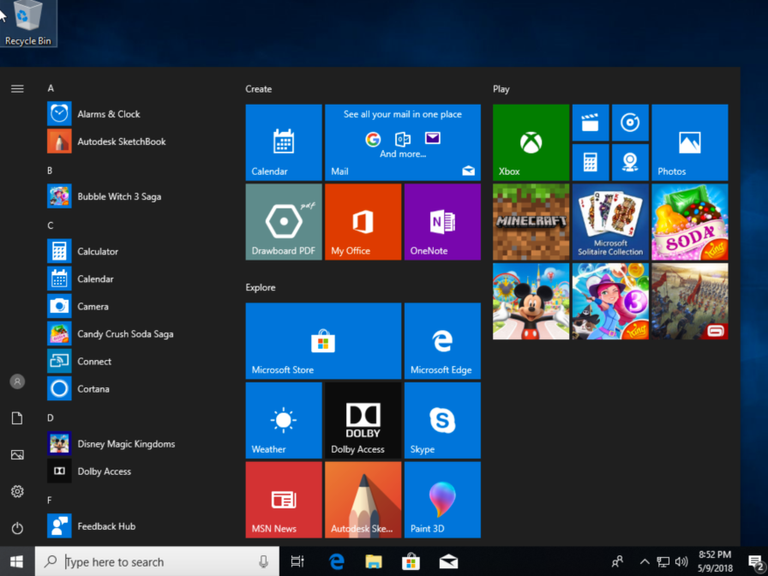
Task: Open Microsoft Solitaire Collection tile
Action: pos(610,221)
